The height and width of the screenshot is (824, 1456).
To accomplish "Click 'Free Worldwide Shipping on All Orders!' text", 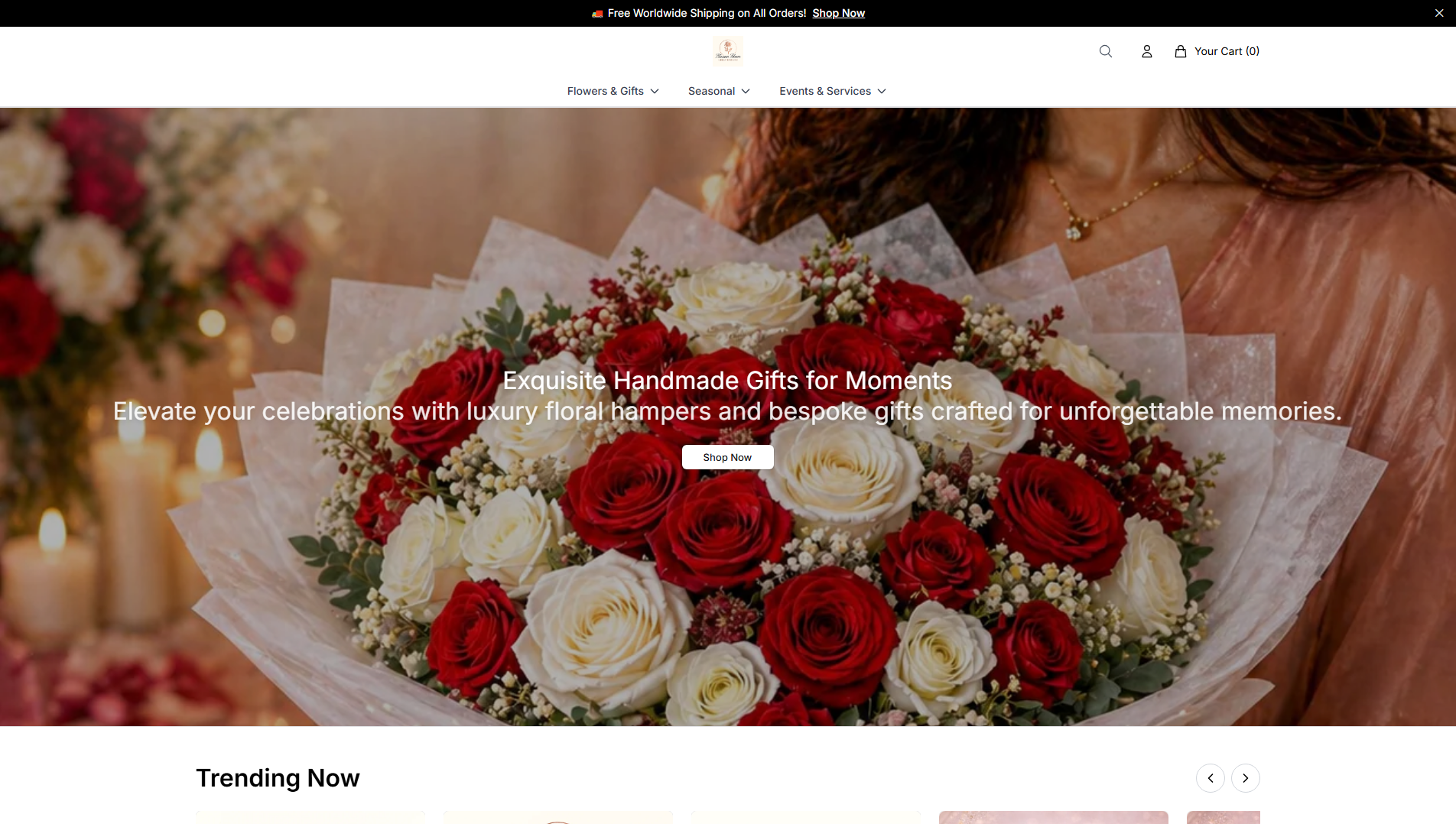I will 707,13.
